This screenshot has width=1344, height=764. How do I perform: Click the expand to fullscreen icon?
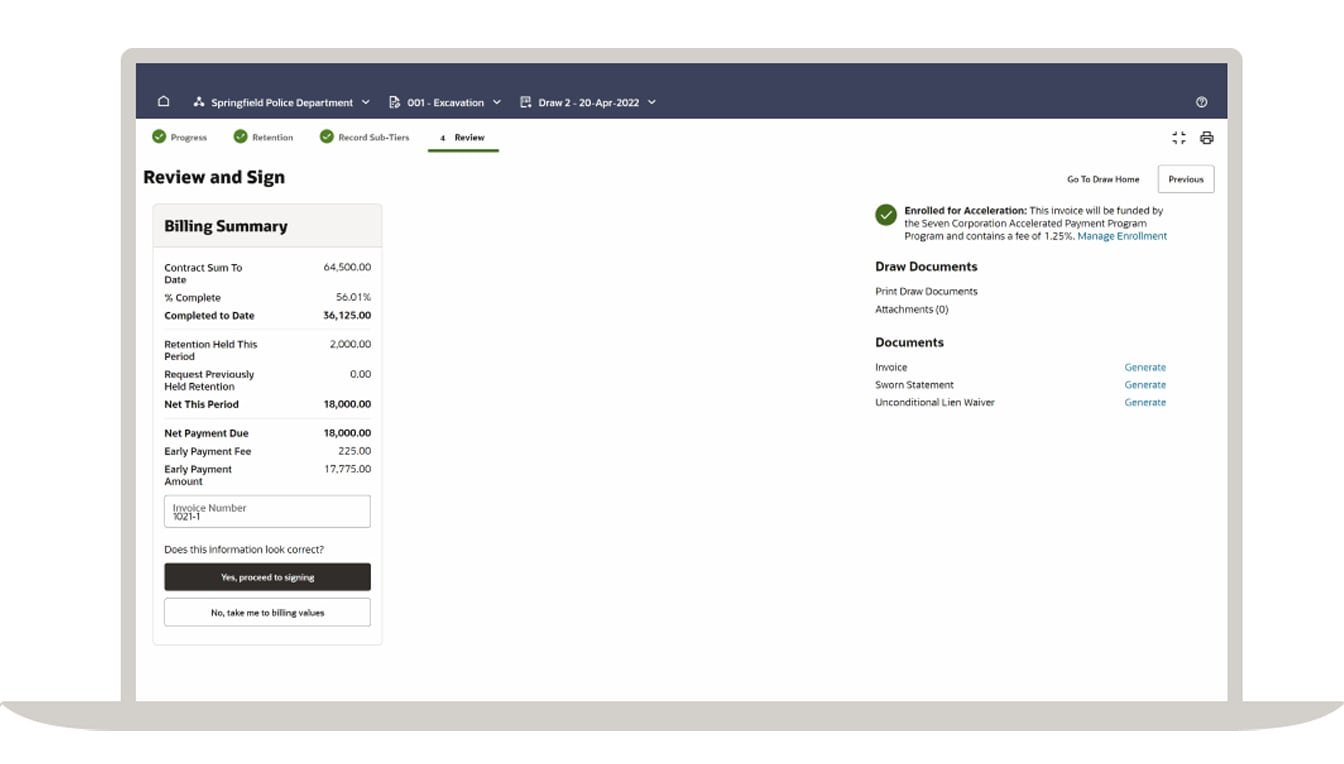1178,137
